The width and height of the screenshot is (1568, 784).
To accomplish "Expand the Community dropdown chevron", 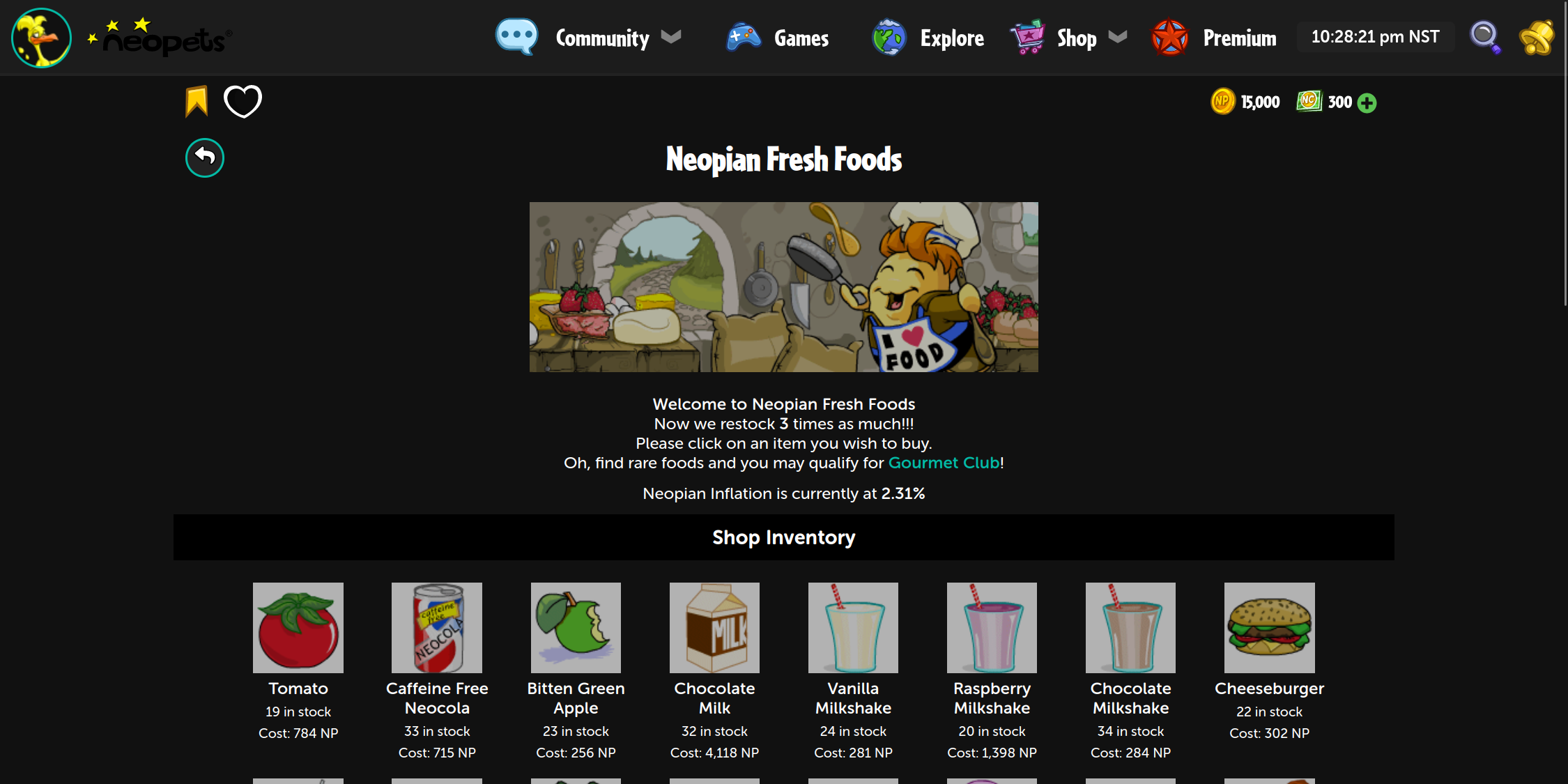I will tap(671, 37).
